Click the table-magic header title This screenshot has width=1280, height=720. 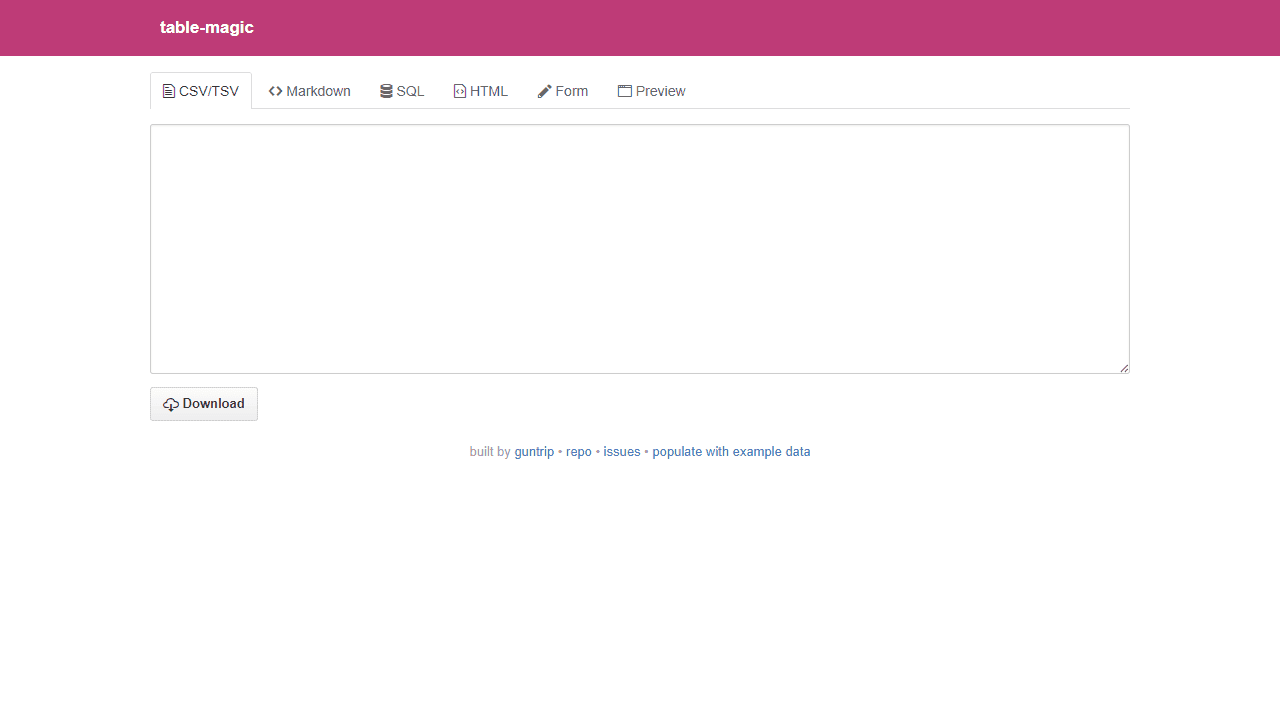pyautogui.click(x=207, y=28)
